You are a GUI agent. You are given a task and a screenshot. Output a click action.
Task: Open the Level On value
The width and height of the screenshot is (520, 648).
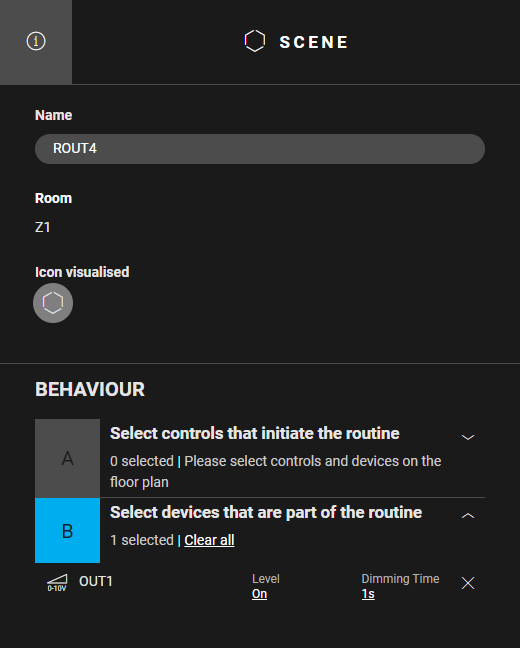pyautogui.click(x=260, y=594)
